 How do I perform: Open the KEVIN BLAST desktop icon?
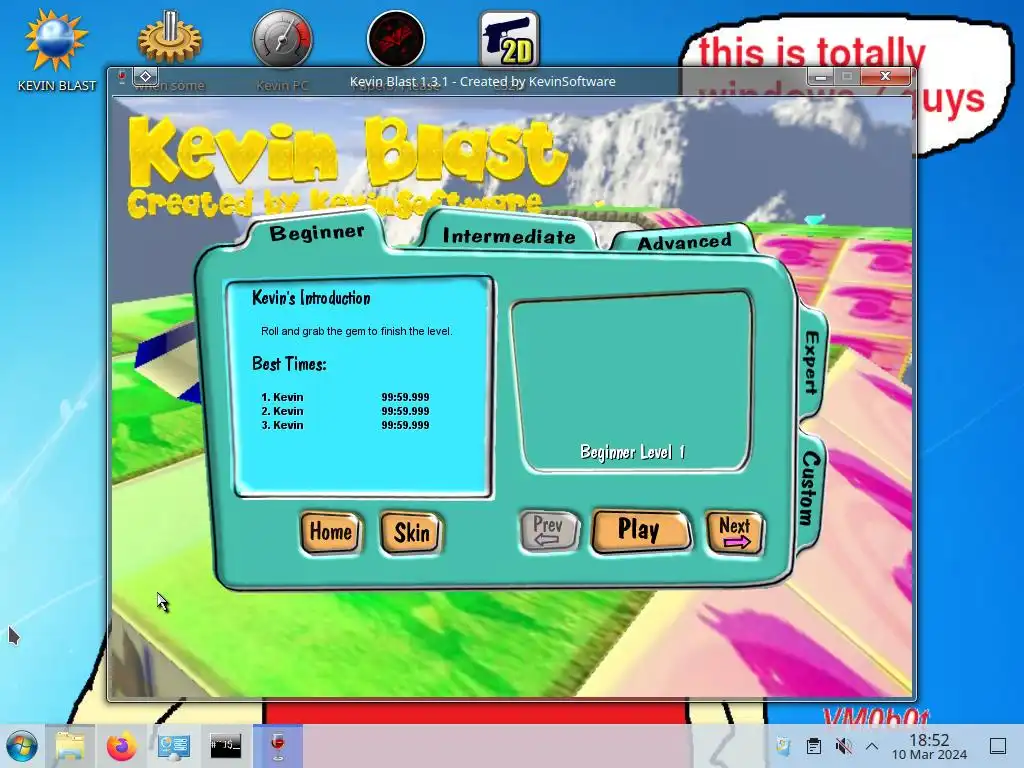[56, 50]
